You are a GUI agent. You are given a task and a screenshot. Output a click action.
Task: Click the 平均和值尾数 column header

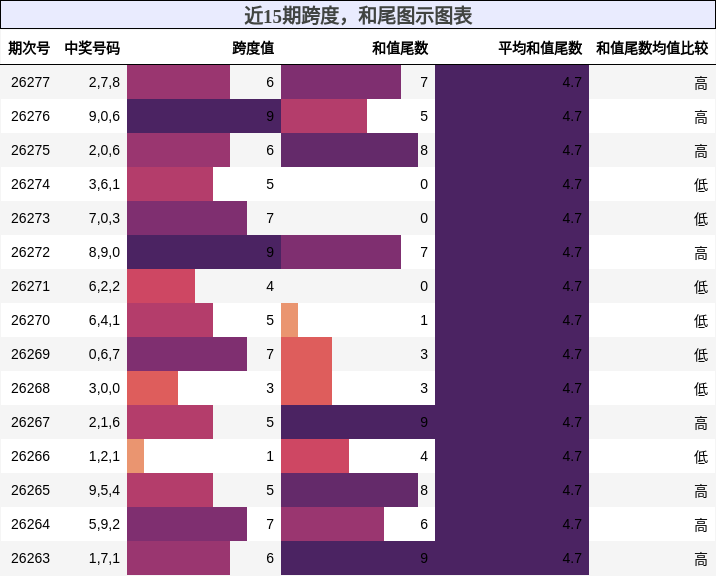pyautogui.click(x=540, y=48)
